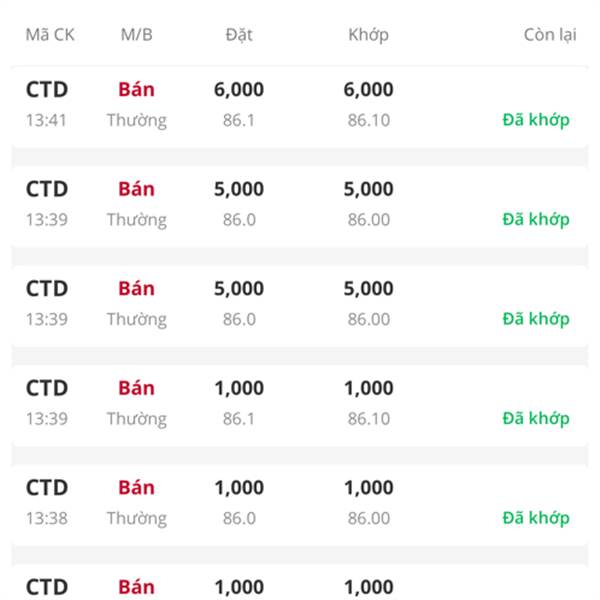The image size is (600, 600).
Task: Tap the 13:41 timestamp
Action: click(46, 121)
